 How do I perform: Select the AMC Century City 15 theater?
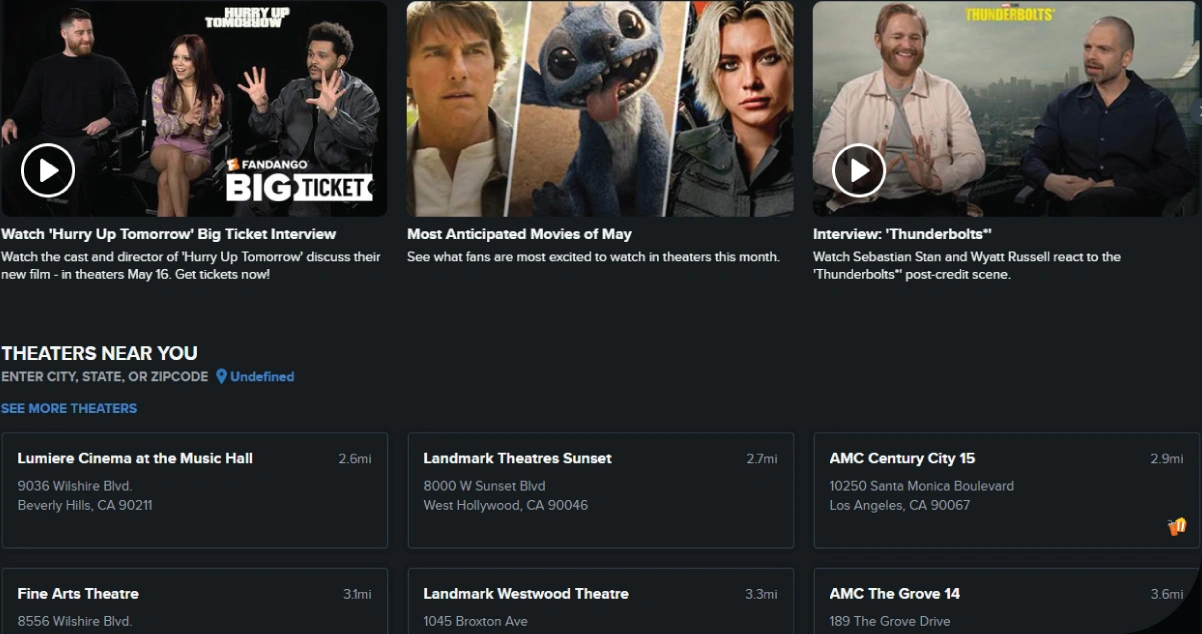902,458
